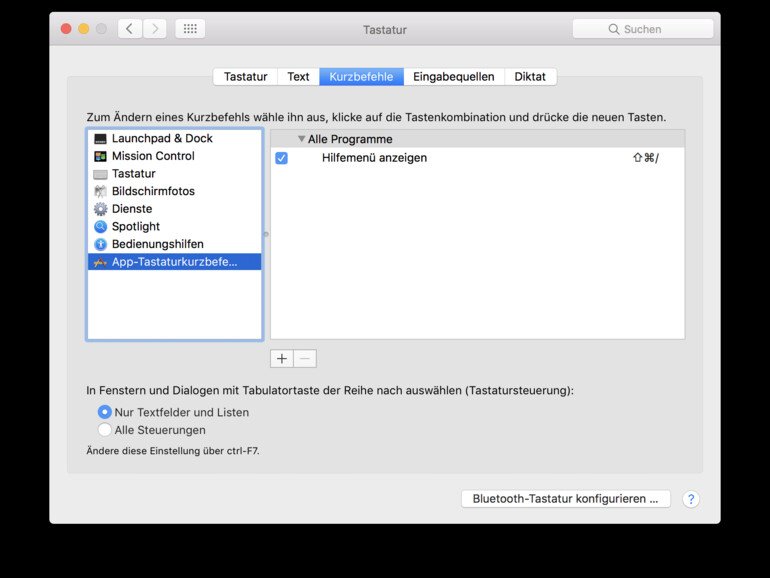Close window with red button
770x578 pixels.
click(66, 28)
